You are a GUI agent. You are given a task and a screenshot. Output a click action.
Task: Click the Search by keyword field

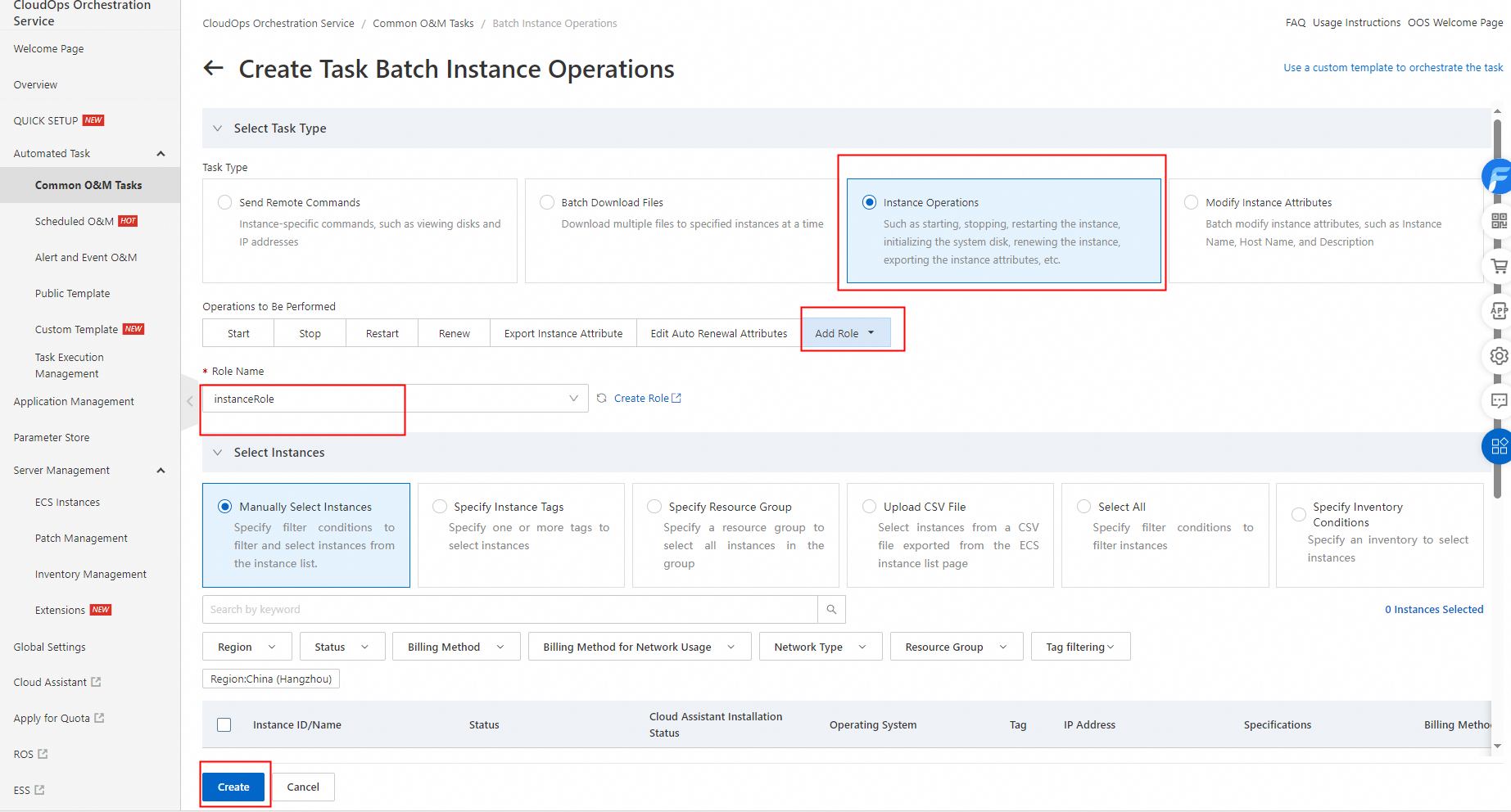[510, 609]
